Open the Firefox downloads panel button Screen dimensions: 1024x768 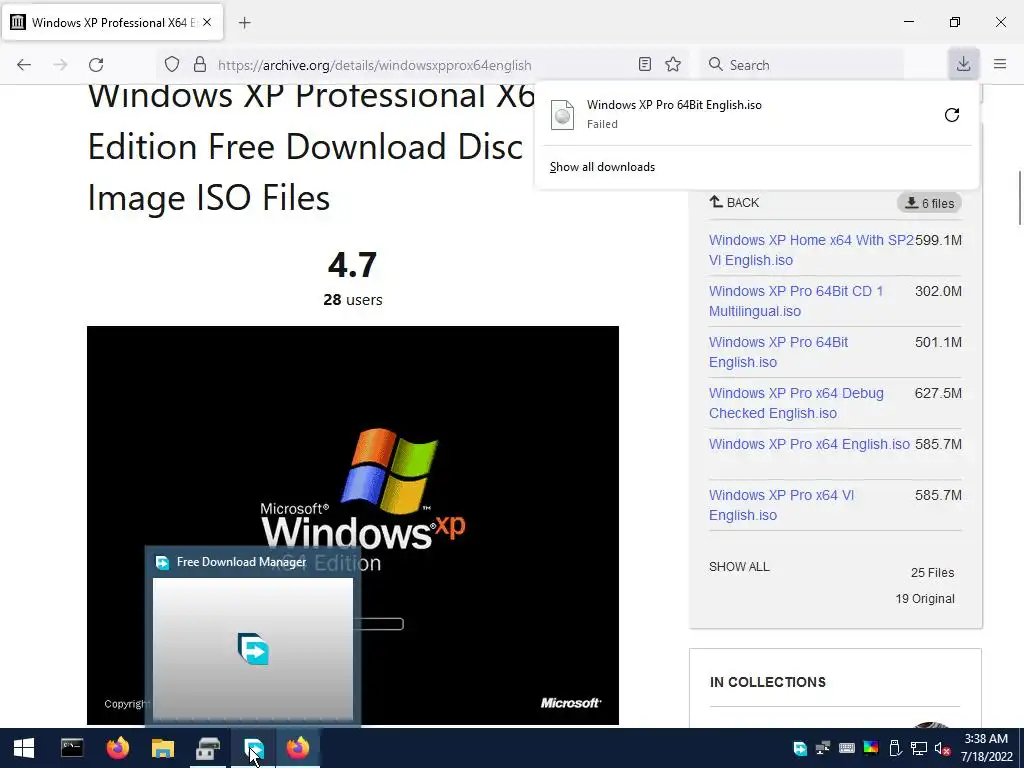[x=963, y=64]
